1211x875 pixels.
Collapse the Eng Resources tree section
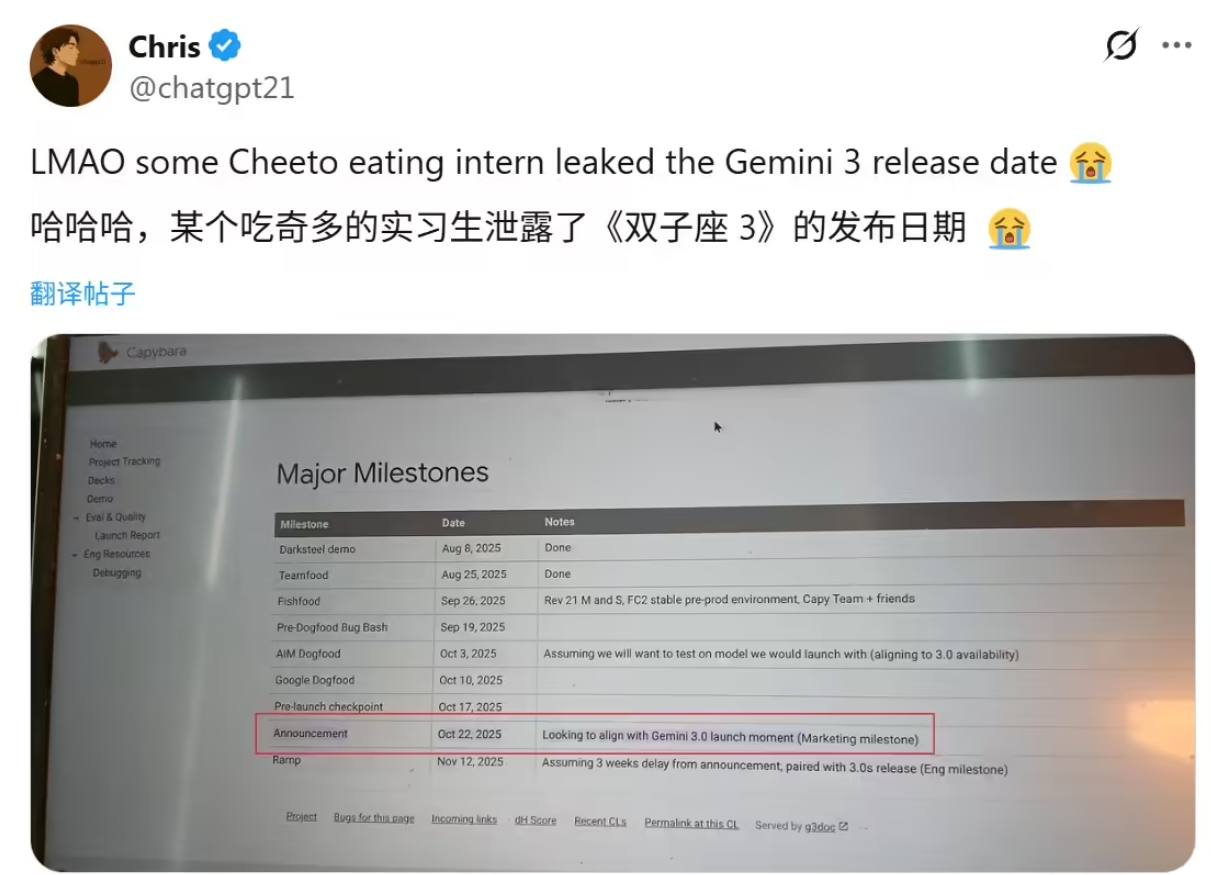[x=73, y=555]
